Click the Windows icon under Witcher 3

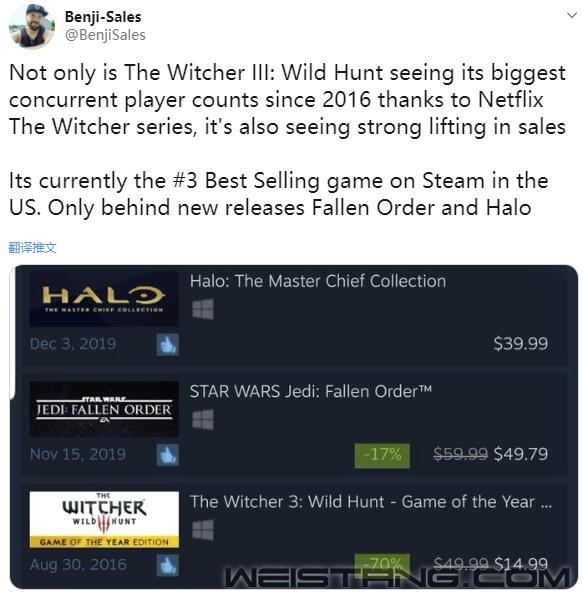pyautogui.click(x=203, y=530)
